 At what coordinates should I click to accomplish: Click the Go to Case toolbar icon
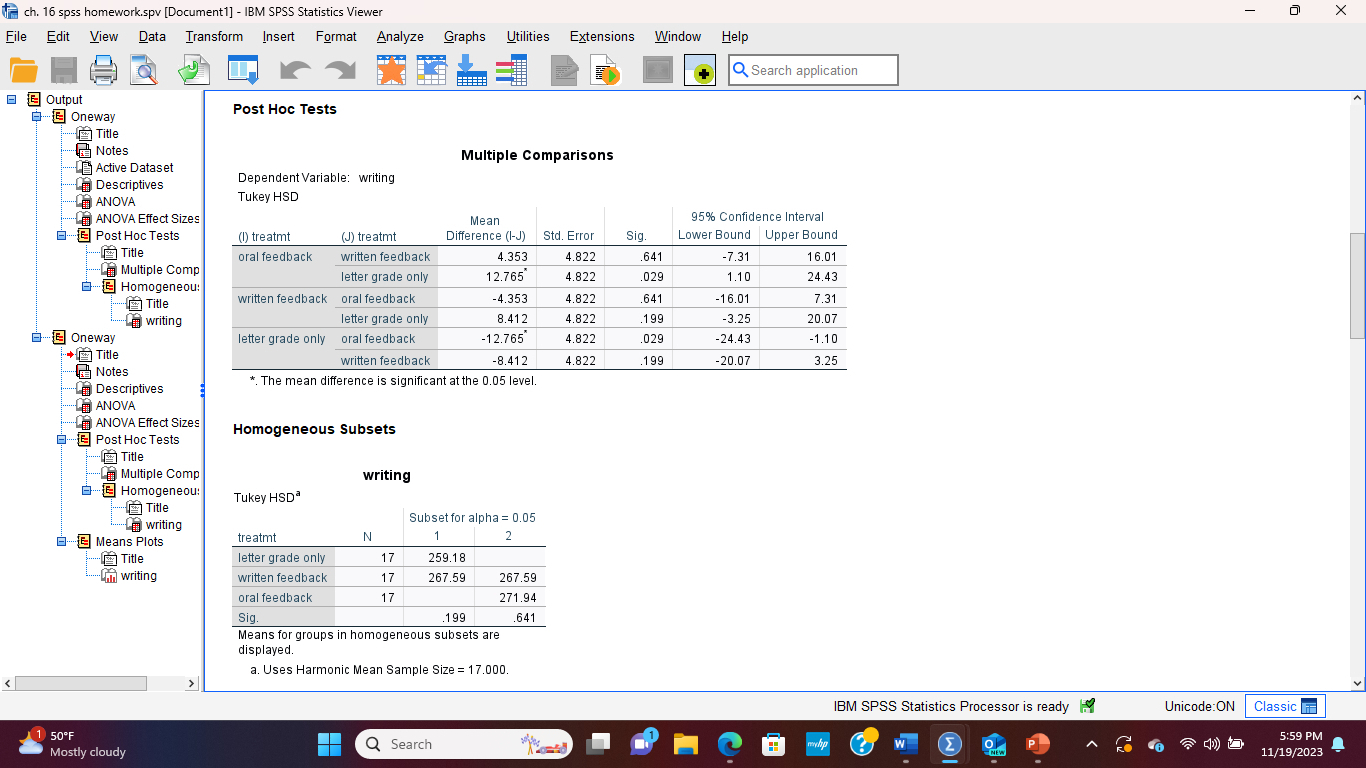click(432, 70)
